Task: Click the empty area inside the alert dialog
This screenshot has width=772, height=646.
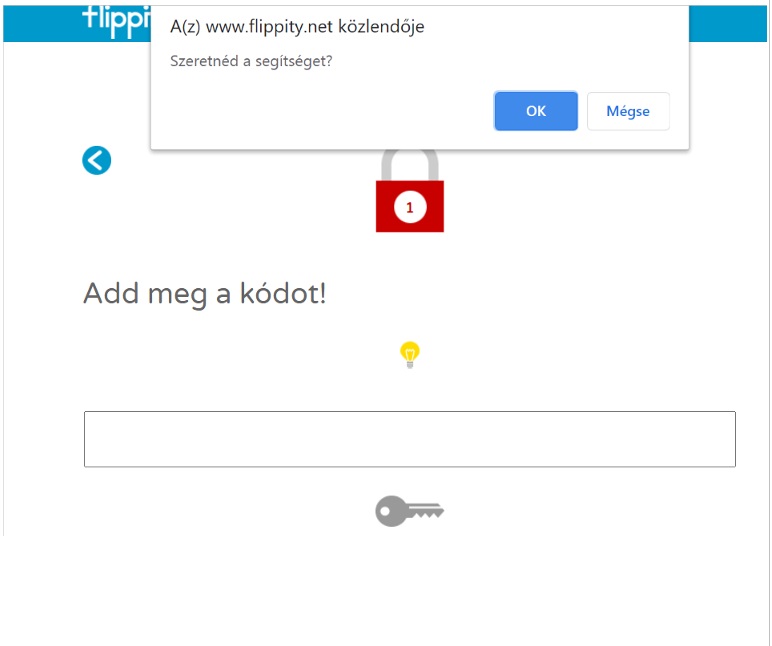Action: click(x=320, y=111)
